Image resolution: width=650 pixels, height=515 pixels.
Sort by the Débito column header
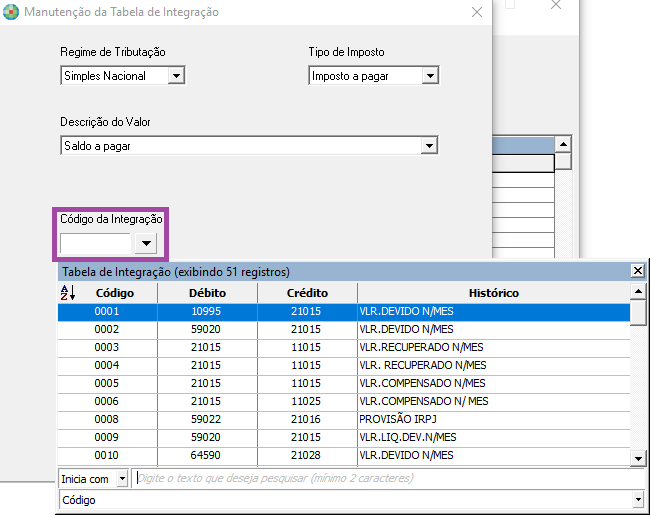(207, 293)
